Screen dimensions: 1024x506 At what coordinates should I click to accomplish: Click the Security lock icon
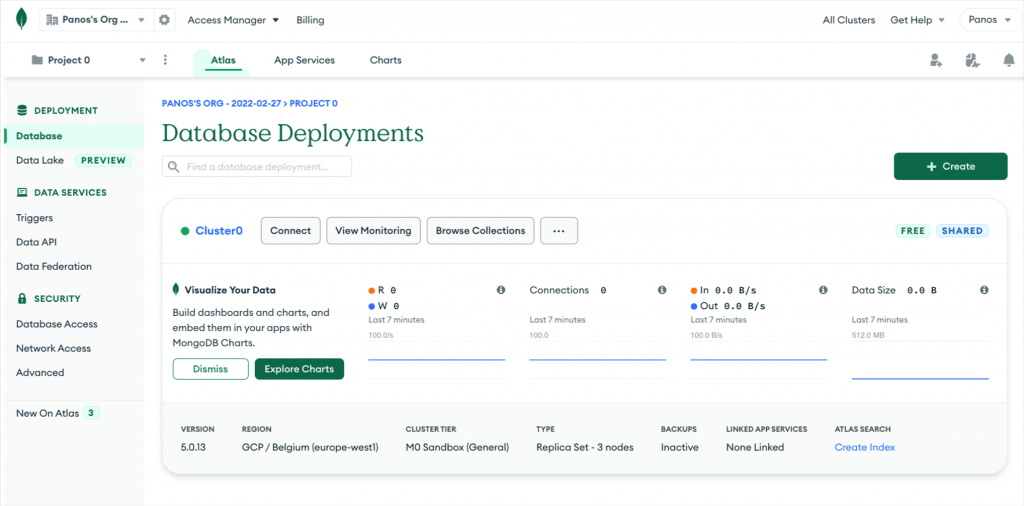coord(23,298)
